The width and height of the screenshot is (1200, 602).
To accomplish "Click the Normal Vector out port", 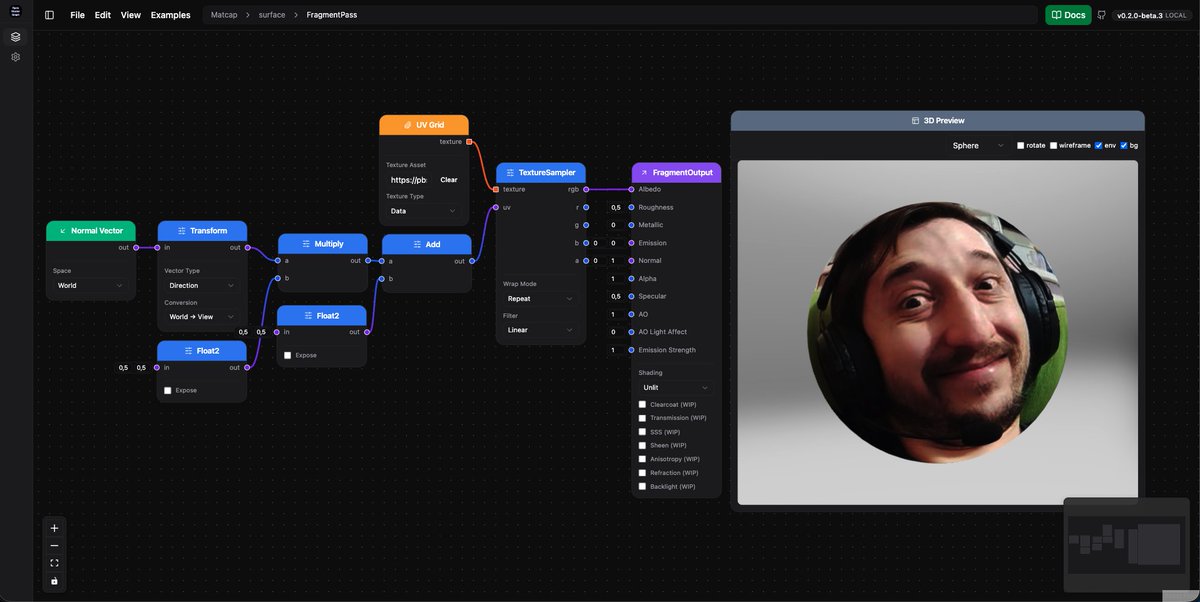I will point(136,247).
